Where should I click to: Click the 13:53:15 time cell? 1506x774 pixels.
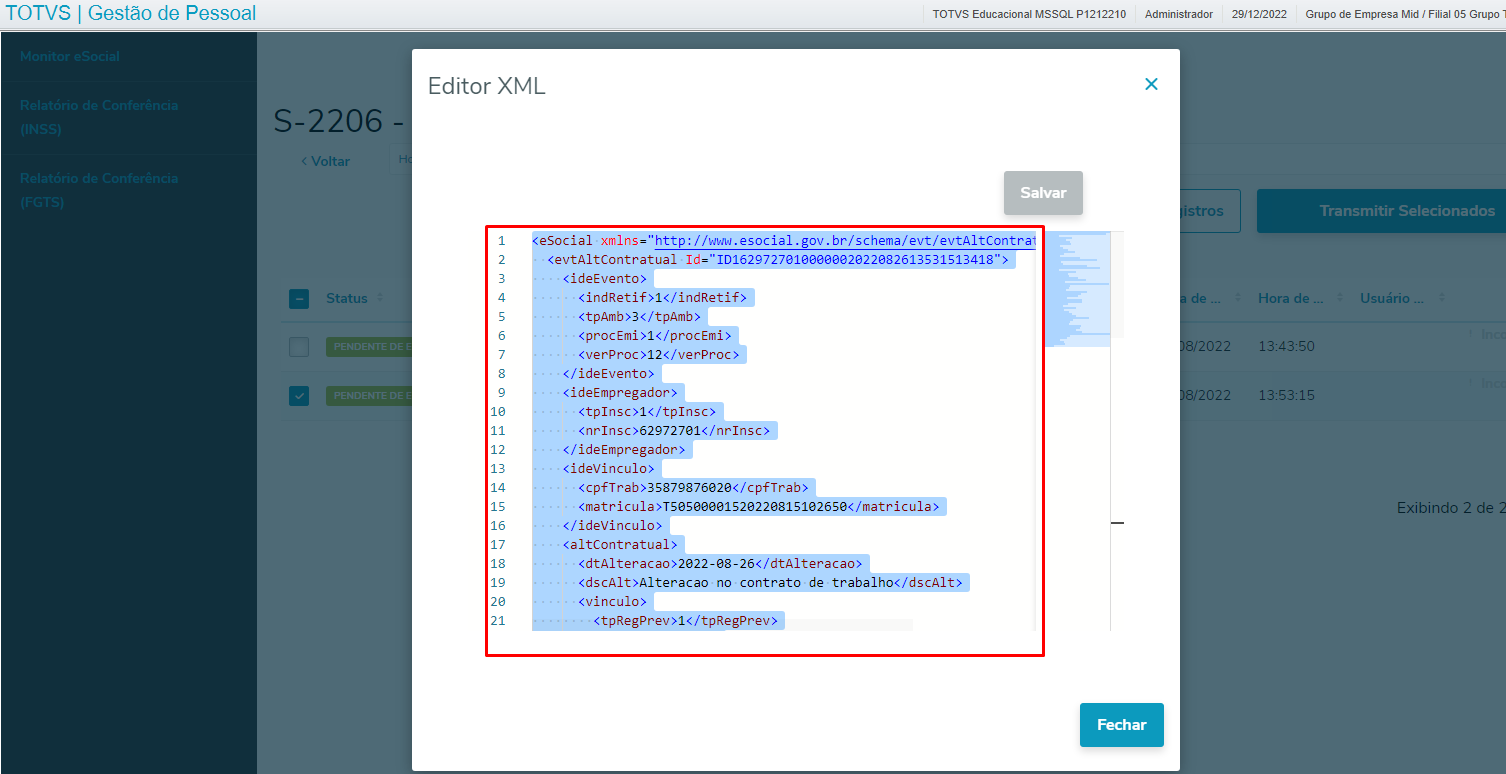pyautogui.click(x=1286, y=396)
